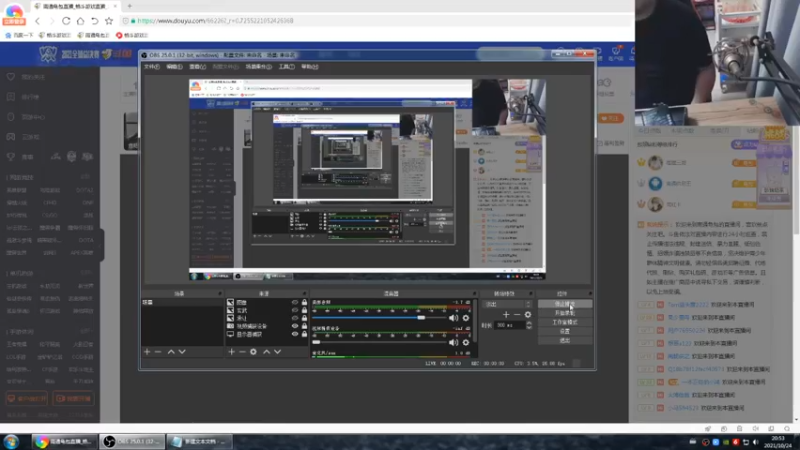Toggle visibility eye of the third source
This screenshot has height=450, width=800.
[x=295, y=318]
